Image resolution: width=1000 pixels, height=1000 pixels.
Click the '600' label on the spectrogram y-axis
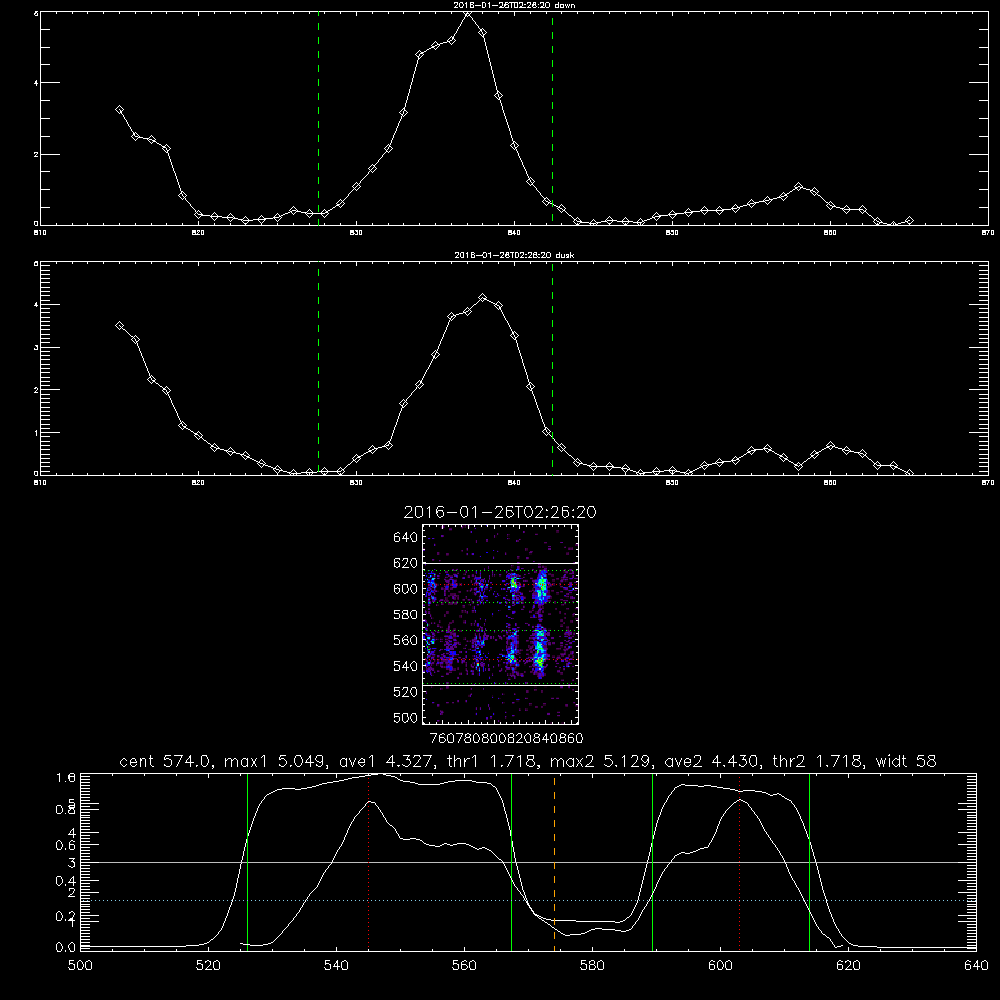pos(406,589)
